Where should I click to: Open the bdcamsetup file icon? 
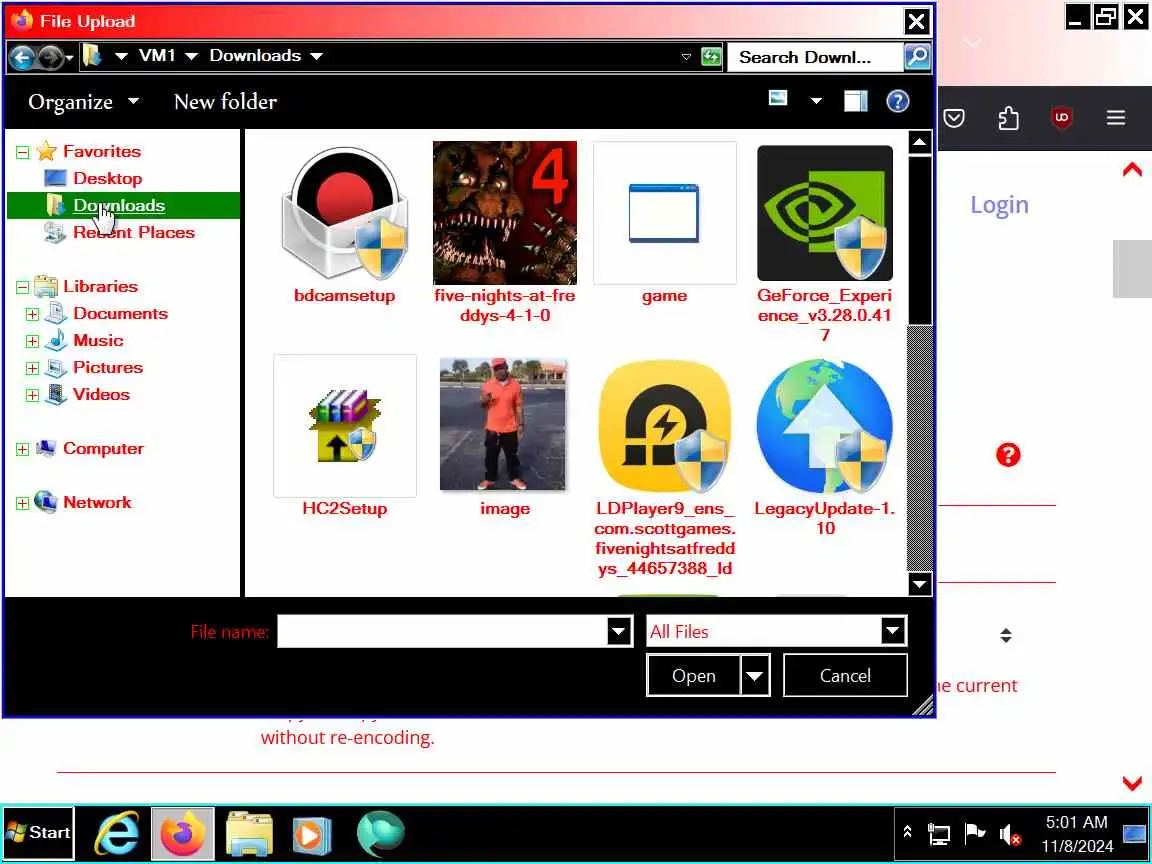[344, 213]
